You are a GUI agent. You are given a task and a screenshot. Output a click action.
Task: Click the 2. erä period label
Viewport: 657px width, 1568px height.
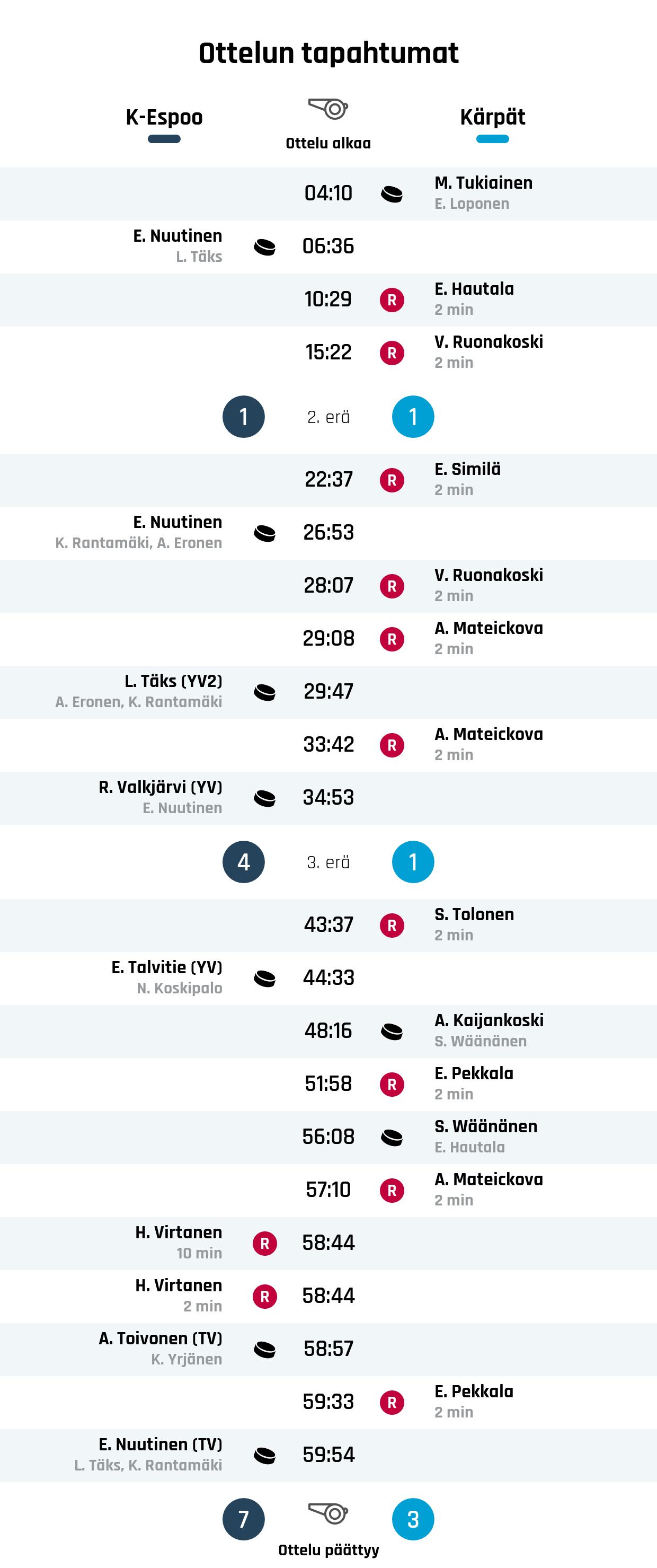[328, 418]
